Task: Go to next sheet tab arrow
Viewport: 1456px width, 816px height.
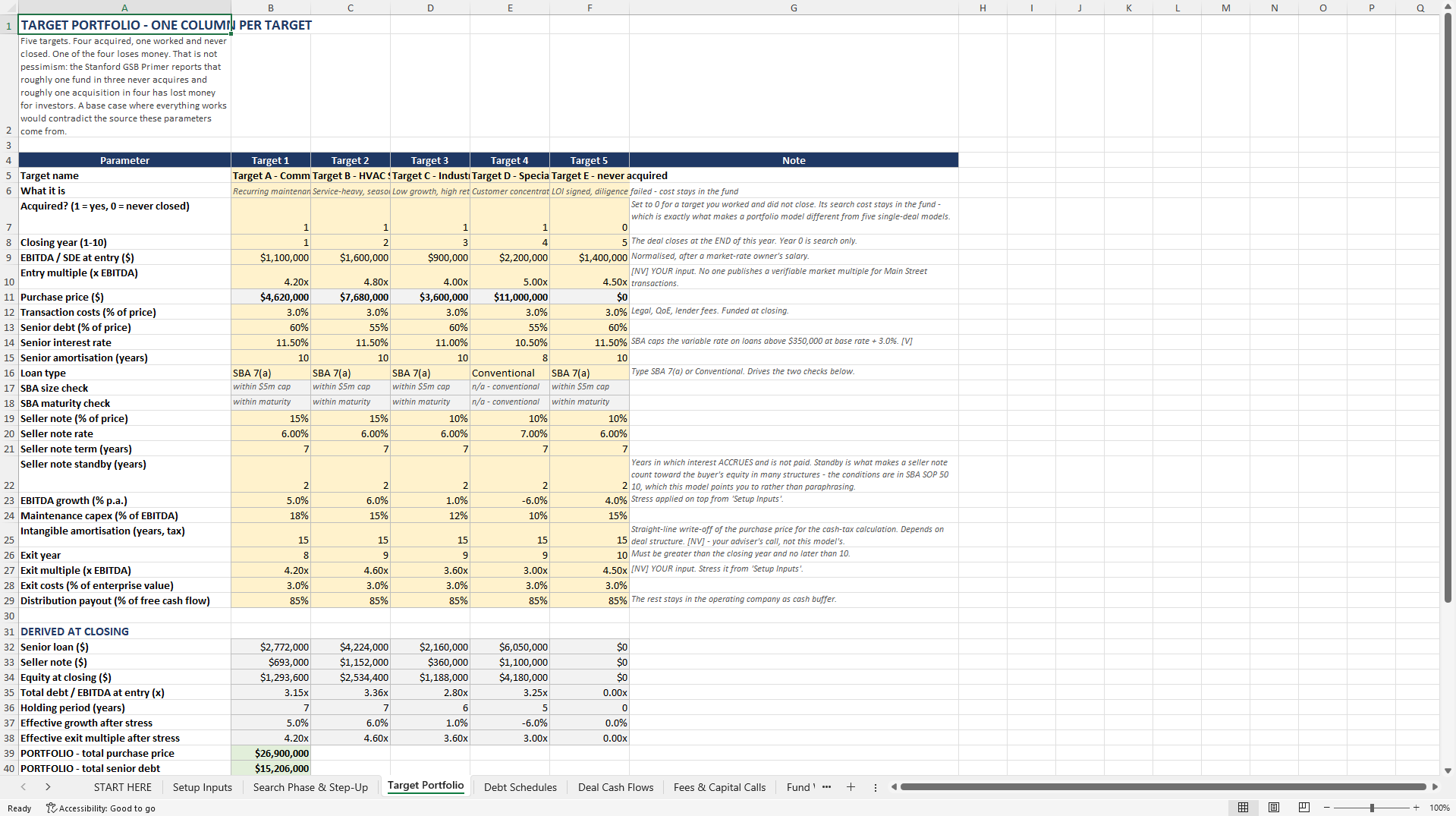Action: coord(48,787)
